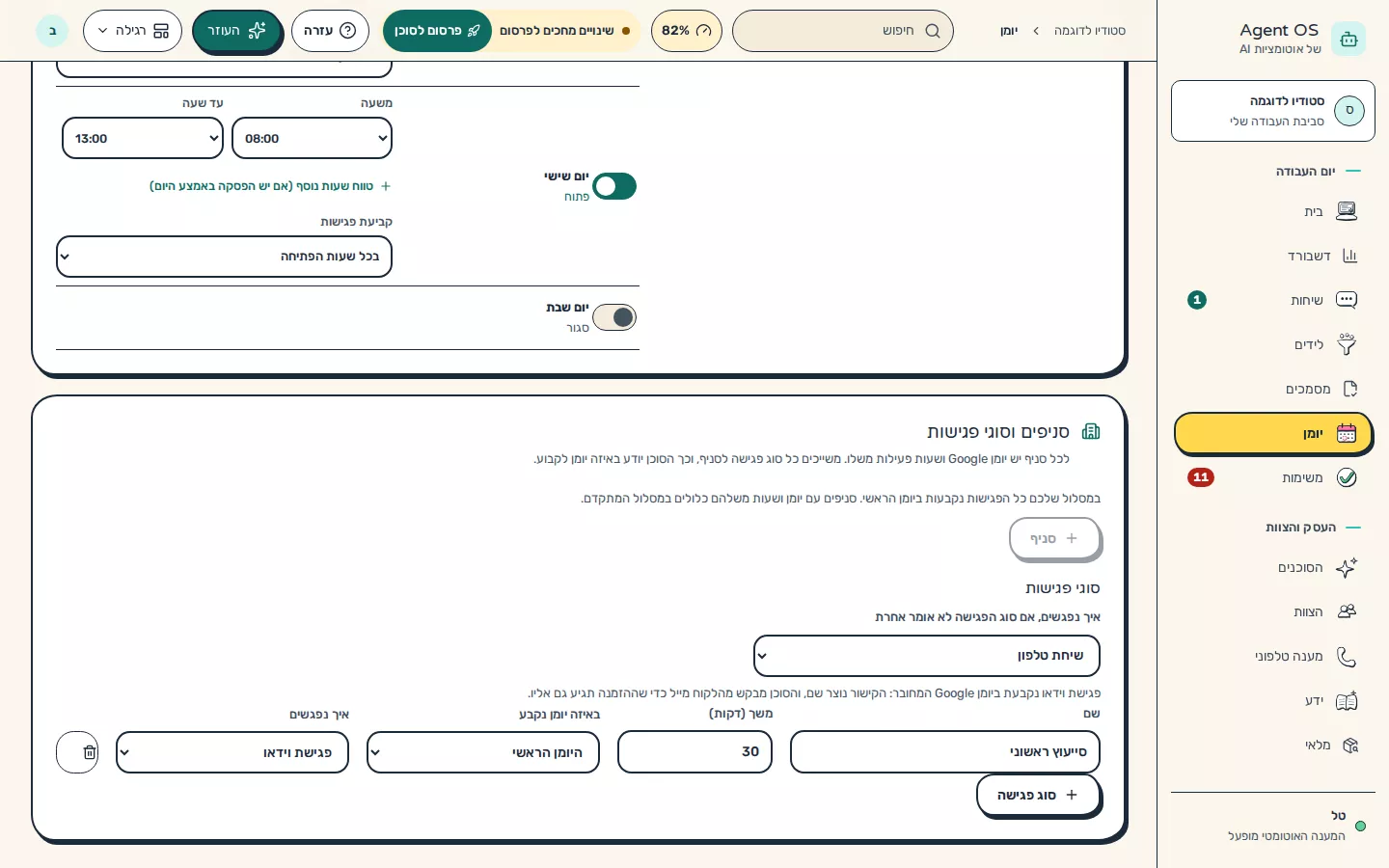Screen dimensions: 1389x868
Task: Click the user avatar ב
Action: click(x=52, y=31)
